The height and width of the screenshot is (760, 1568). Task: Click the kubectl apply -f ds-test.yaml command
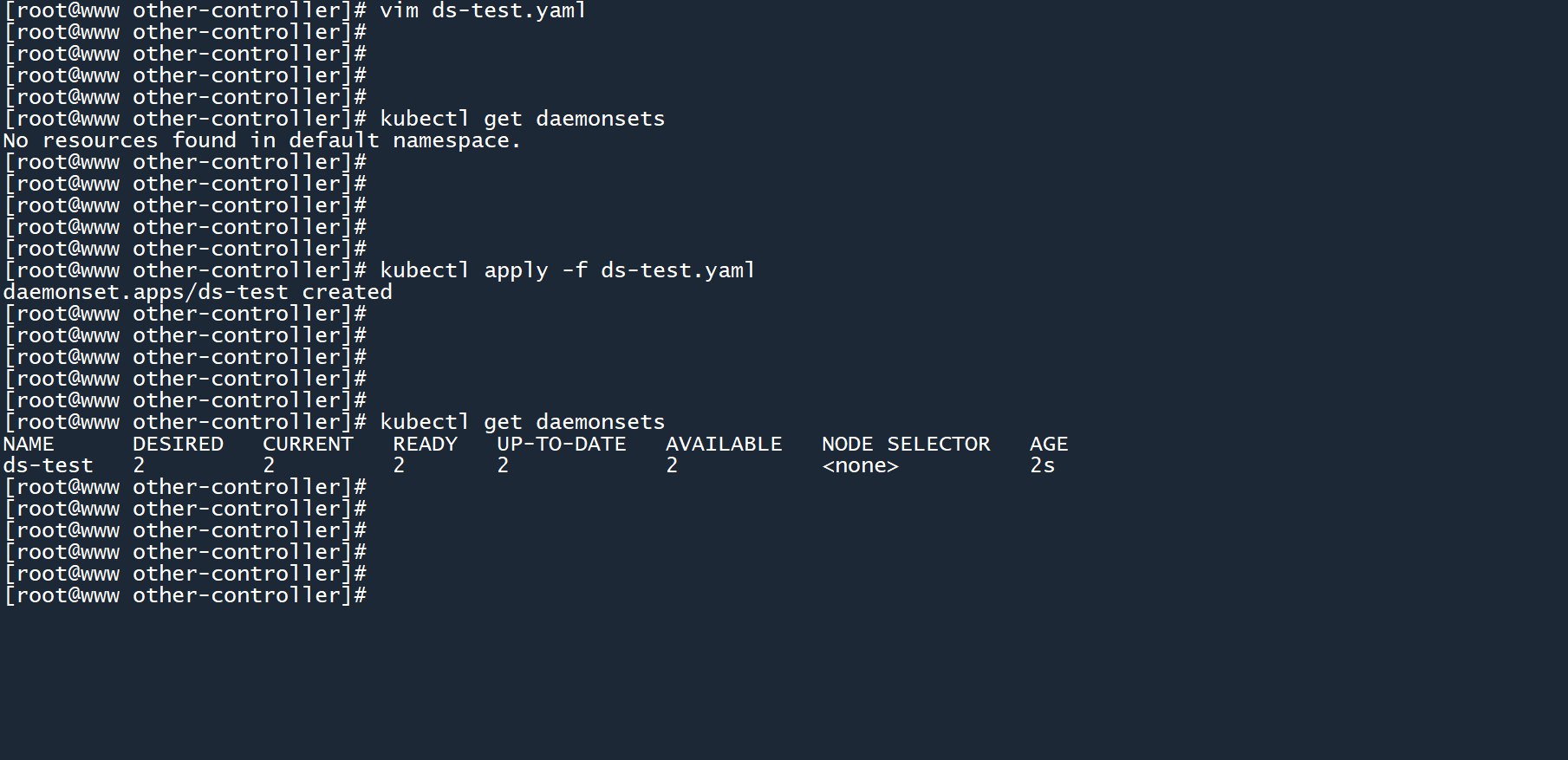[x=567, y=270]
